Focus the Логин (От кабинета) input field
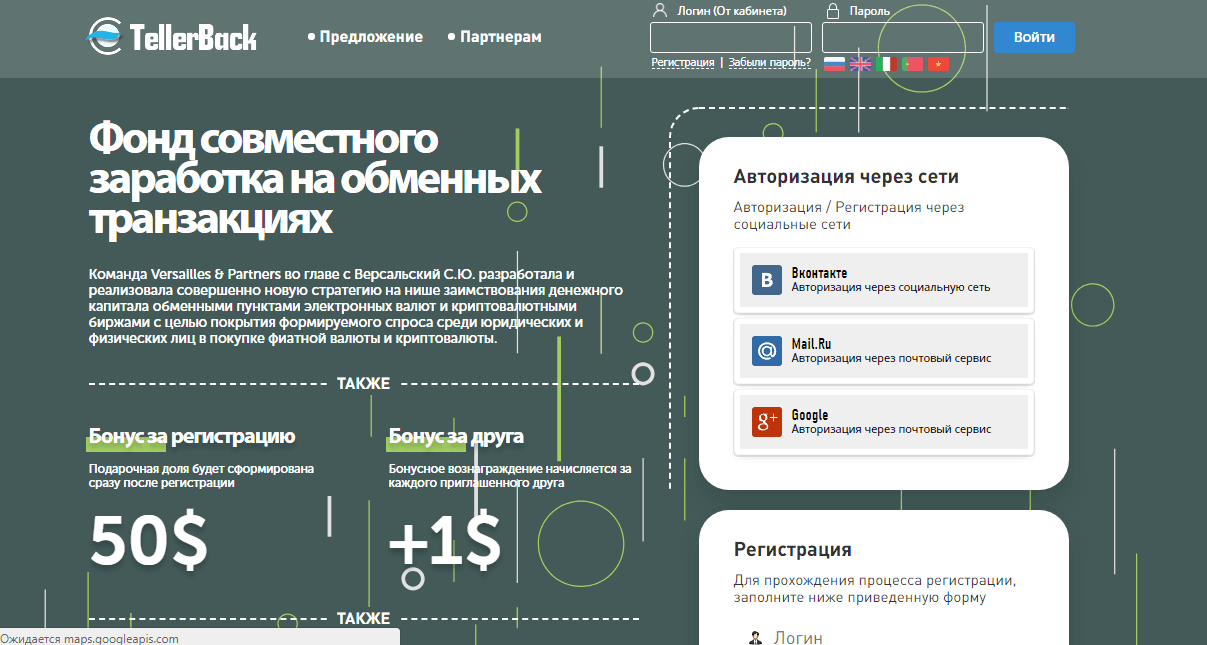The image size is (1207, 645). point(730,38)
